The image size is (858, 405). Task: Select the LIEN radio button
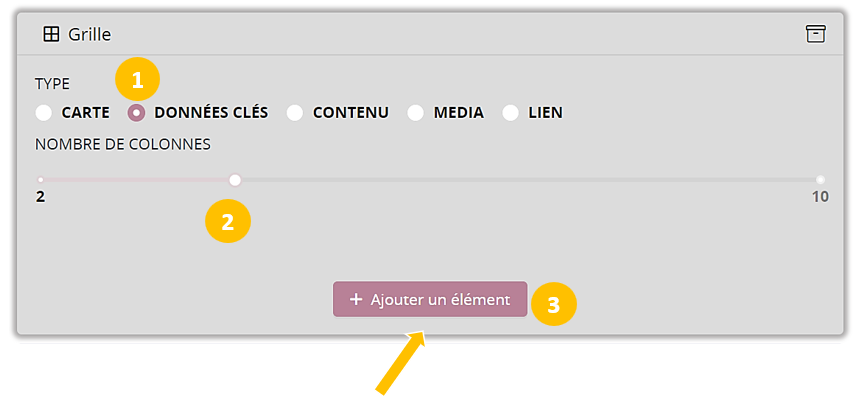click(511, 113)
